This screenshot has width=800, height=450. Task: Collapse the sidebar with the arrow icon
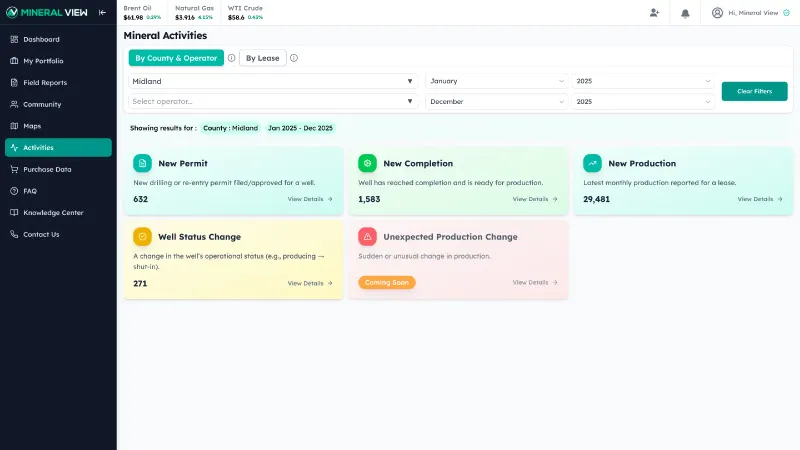(102, 12)
